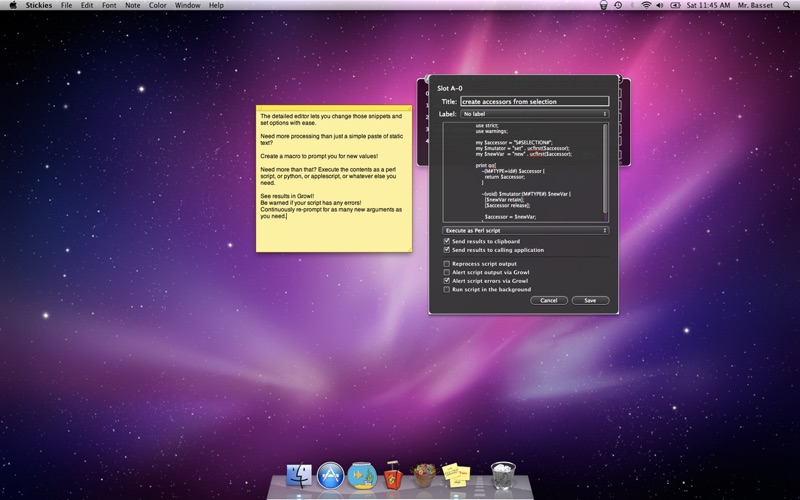Open the fishbowl app in the dock
The height and width of the screenshot is (500, 800).
[x=362, y=474]
